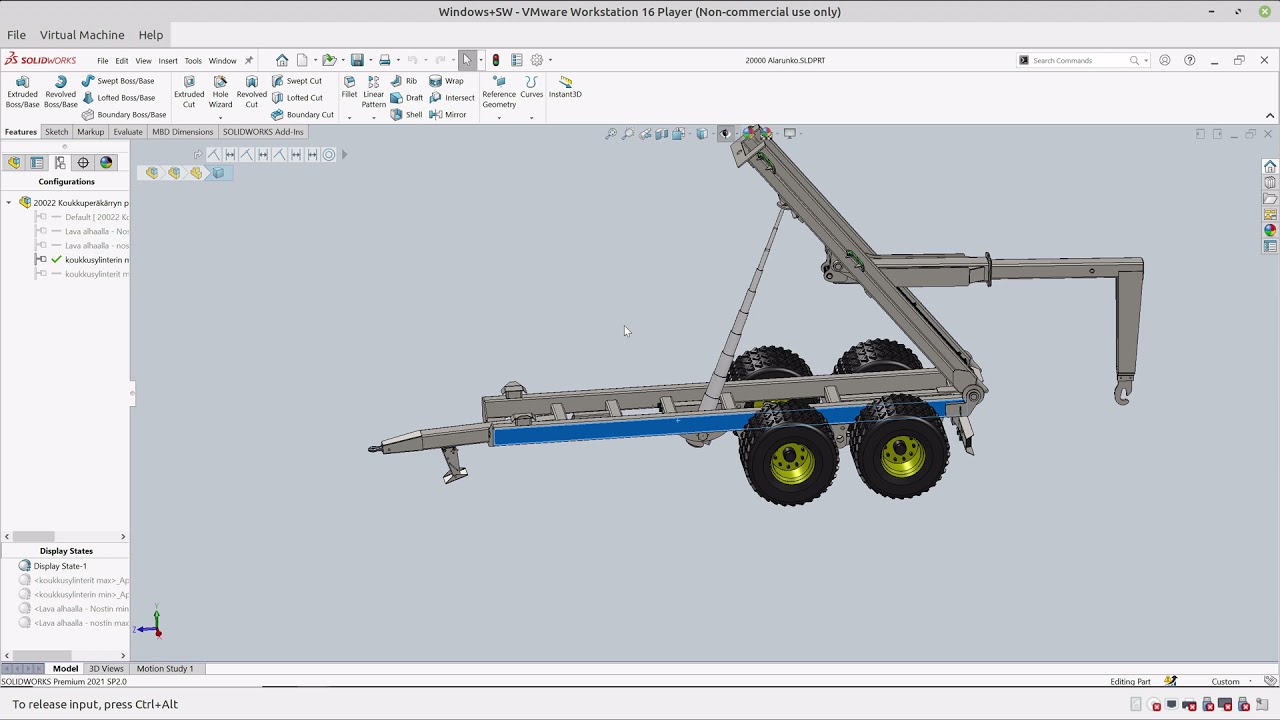Click the Save icon in the toolbar
The image size is (1280, 720).
[x=357, y=60]
